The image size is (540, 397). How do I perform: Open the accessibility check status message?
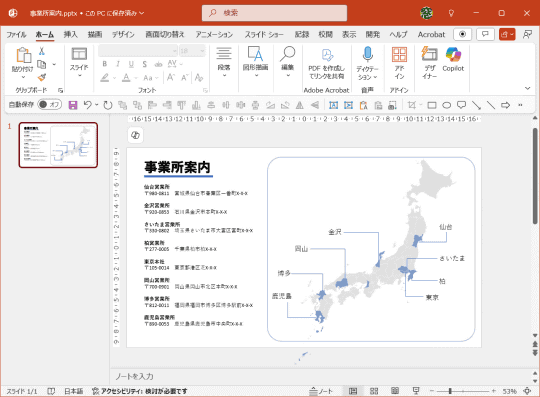coord(139,391)
